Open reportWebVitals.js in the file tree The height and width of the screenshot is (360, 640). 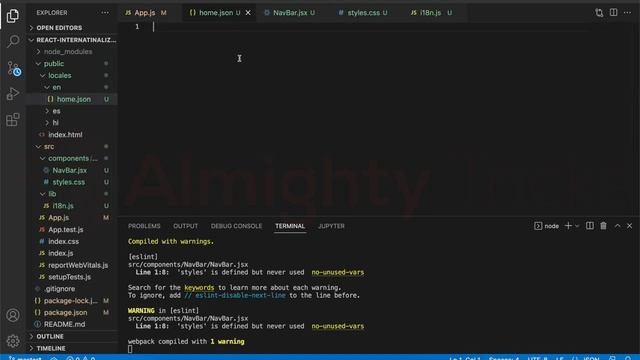point(72,265)
